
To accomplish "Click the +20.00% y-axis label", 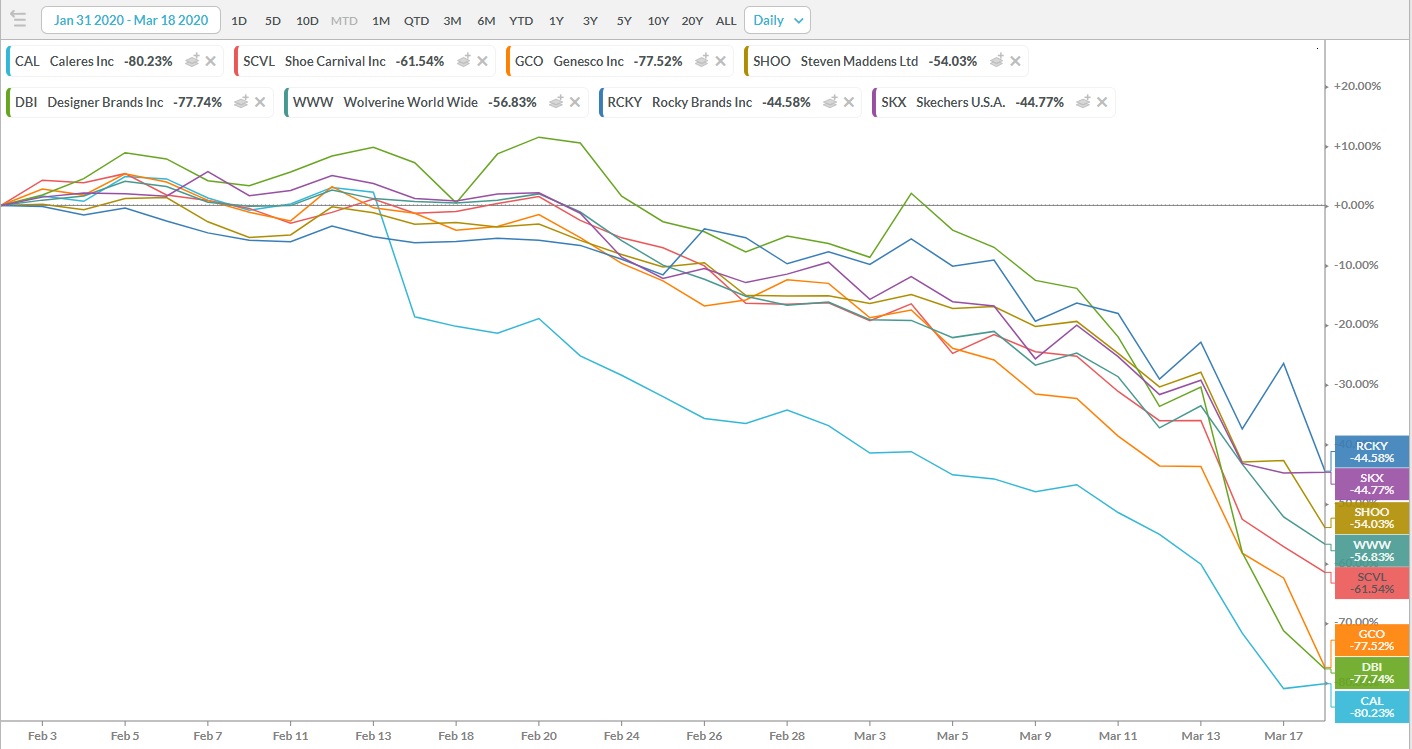I will coord(1357,86).
